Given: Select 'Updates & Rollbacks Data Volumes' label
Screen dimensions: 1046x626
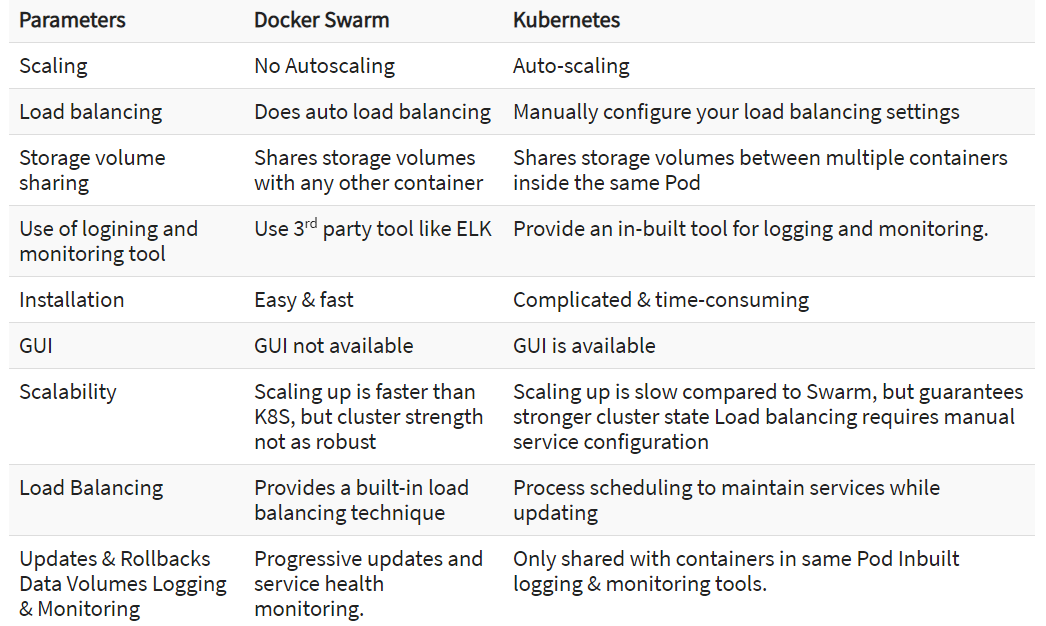Looking at the screenshot, I should point(115,571).
